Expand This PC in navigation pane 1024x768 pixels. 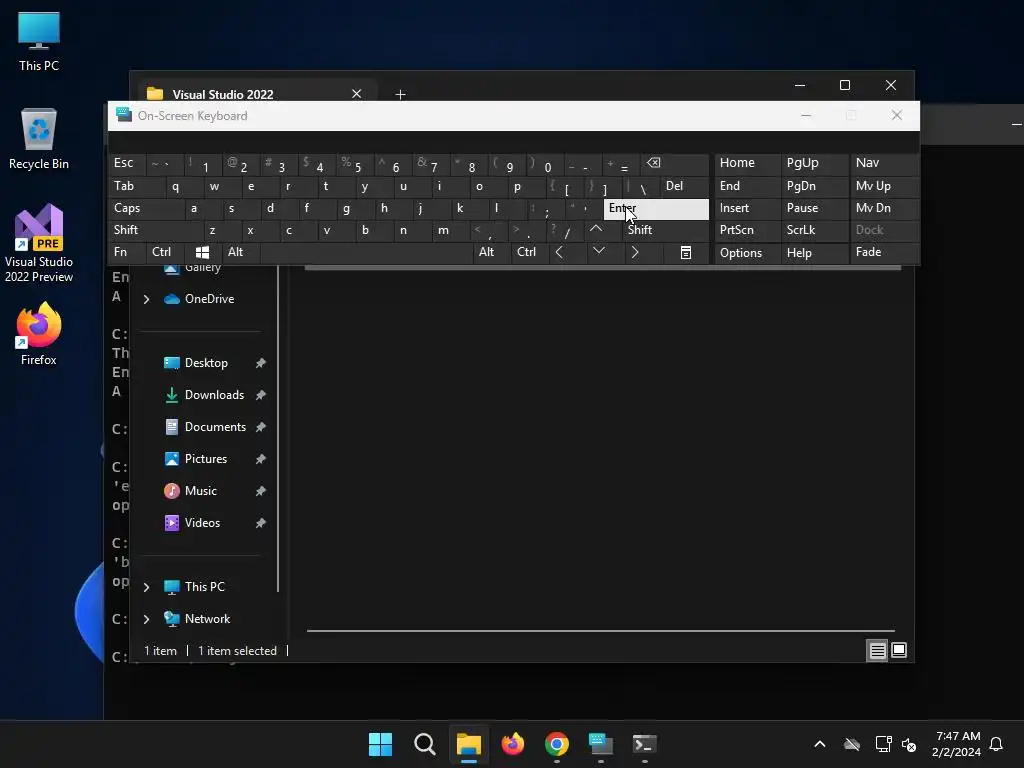[146, 587]
